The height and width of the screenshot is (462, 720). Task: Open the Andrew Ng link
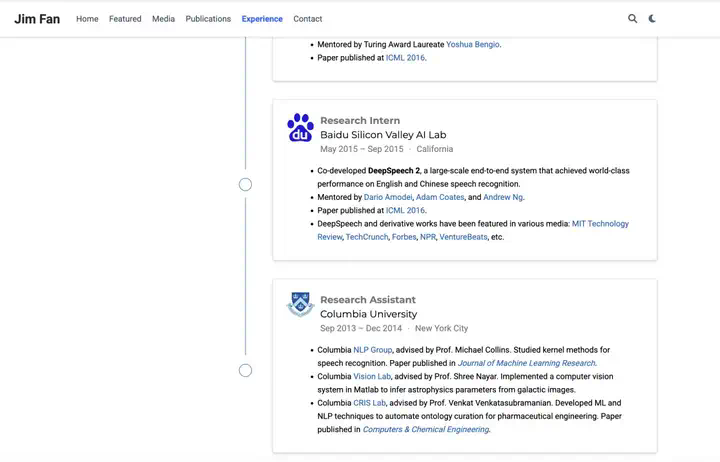pos(503,197)
